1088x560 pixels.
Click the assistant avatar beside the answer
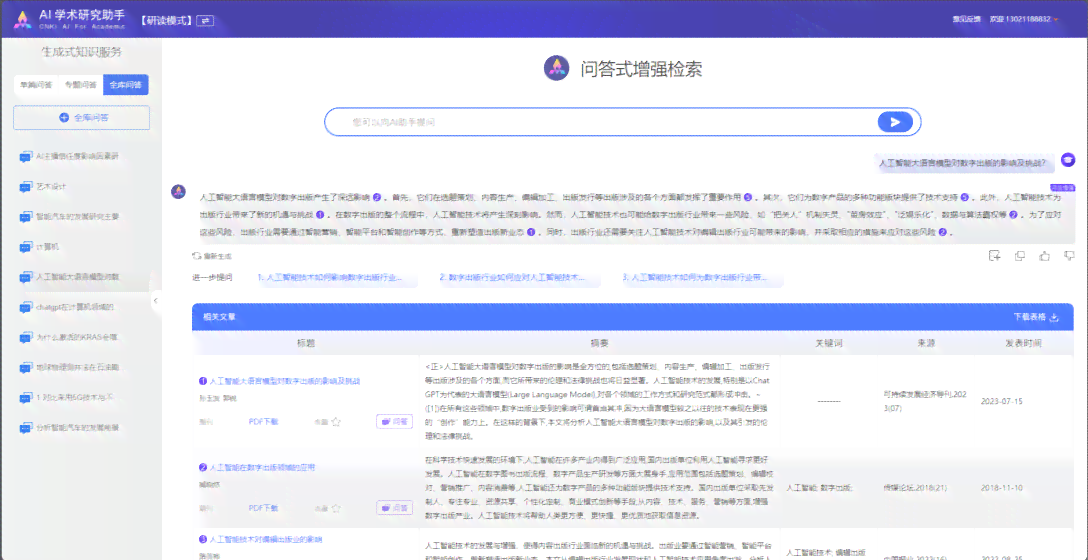point(178,191)
